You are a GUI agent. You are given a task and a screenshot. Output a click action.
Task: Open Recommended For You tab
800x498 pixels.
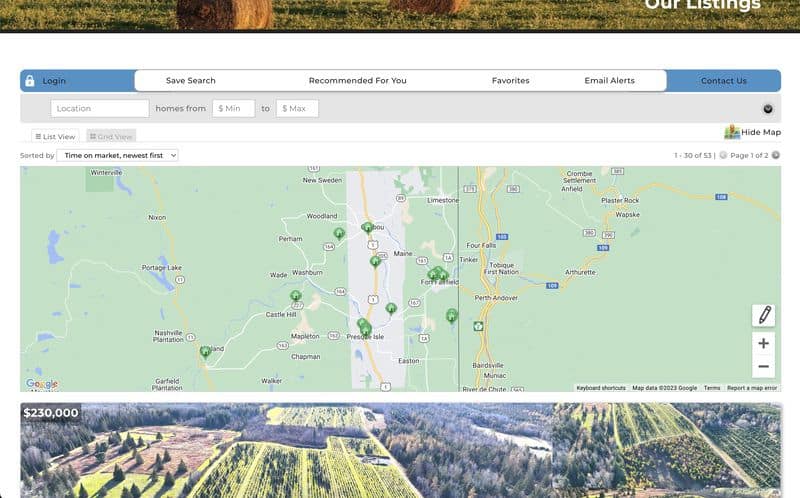click(x=357, y=81)
